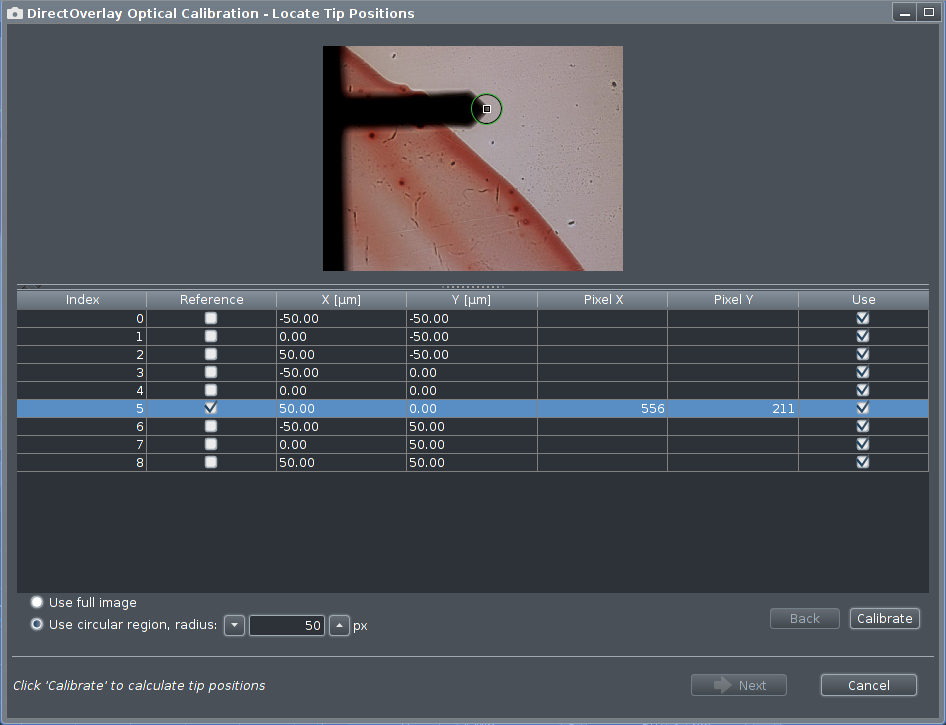Toggle Use checkbox for index 2
Screen dimensions: 946x725
tap(863, 354)
